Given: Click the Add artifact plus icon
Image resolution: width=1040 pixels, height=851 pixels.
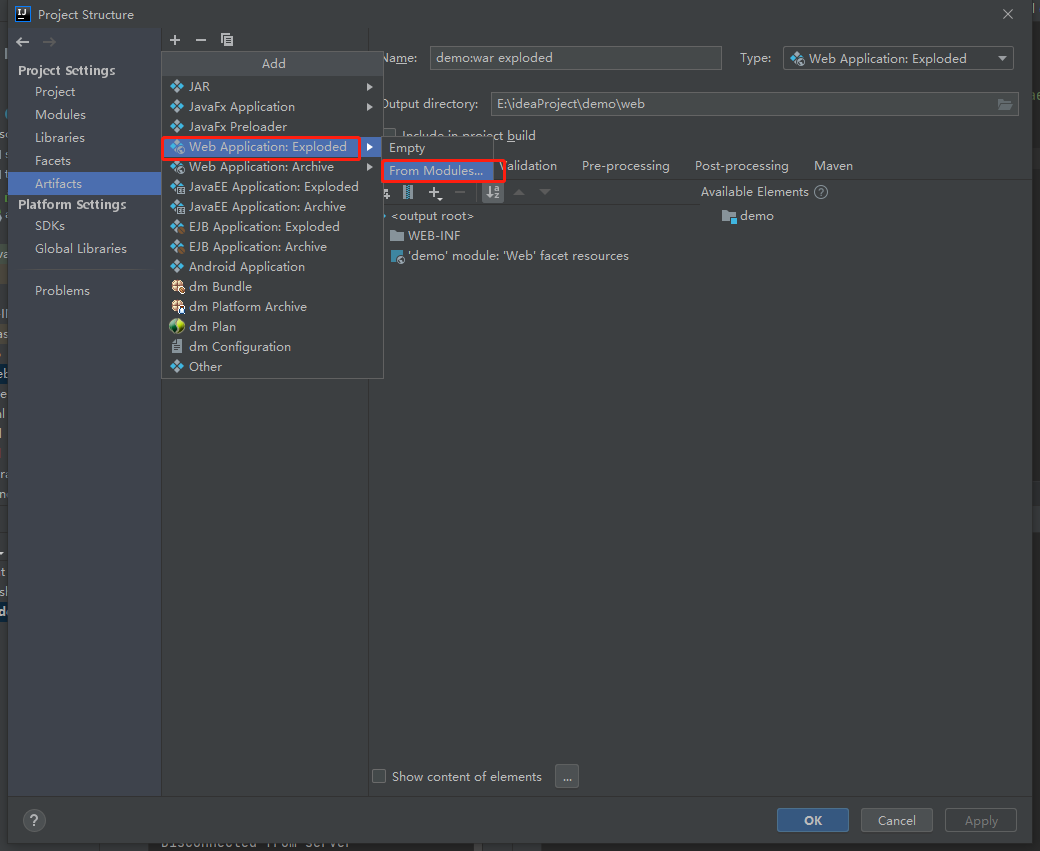Looking at the screenshot, I should pyautogui.click(x=175, y=40).
